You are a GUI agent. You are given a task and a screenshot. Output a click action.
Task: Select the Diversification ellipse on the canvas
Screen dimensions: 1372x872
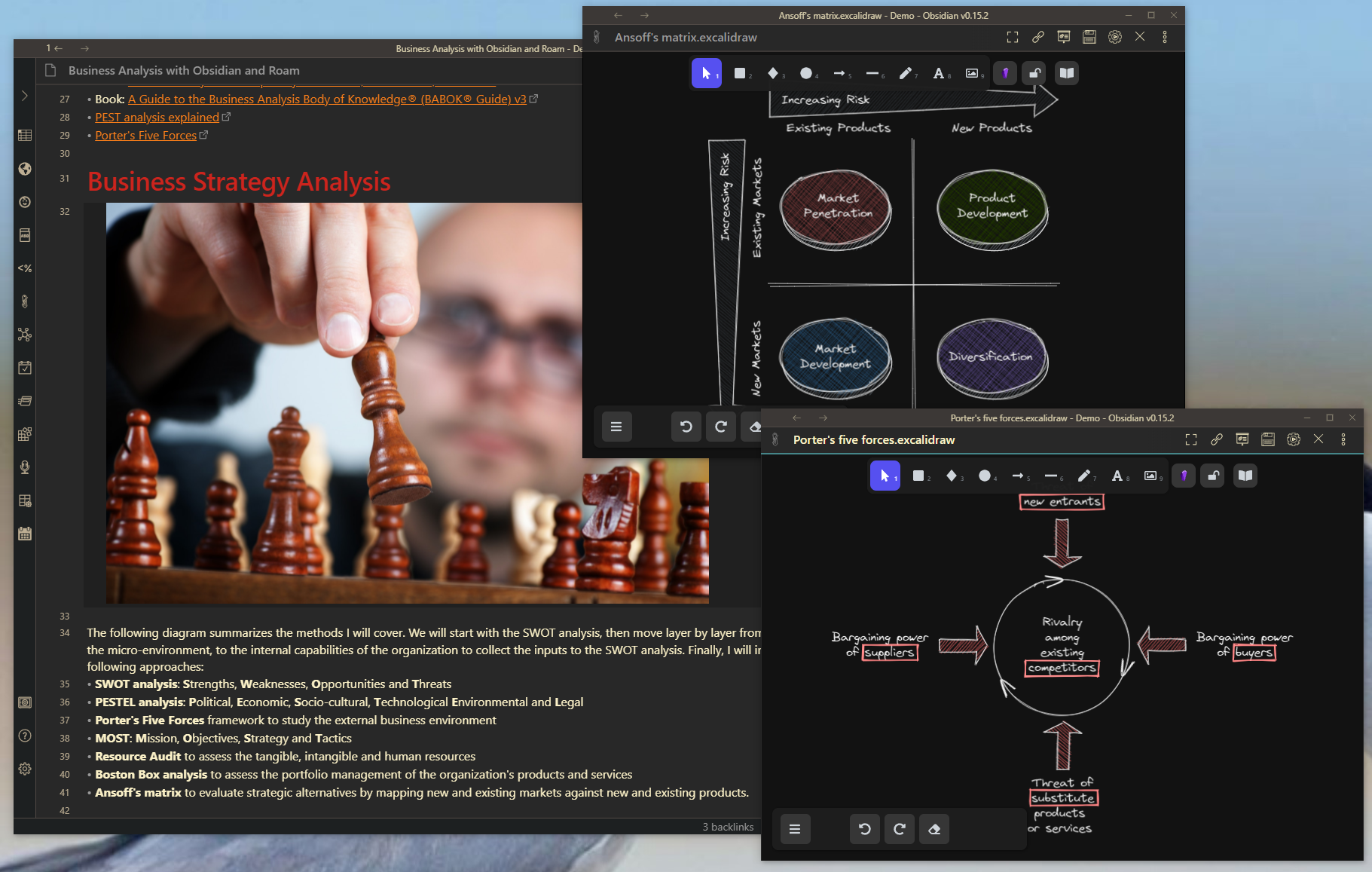pyautogui.click(x=992, y=357)
